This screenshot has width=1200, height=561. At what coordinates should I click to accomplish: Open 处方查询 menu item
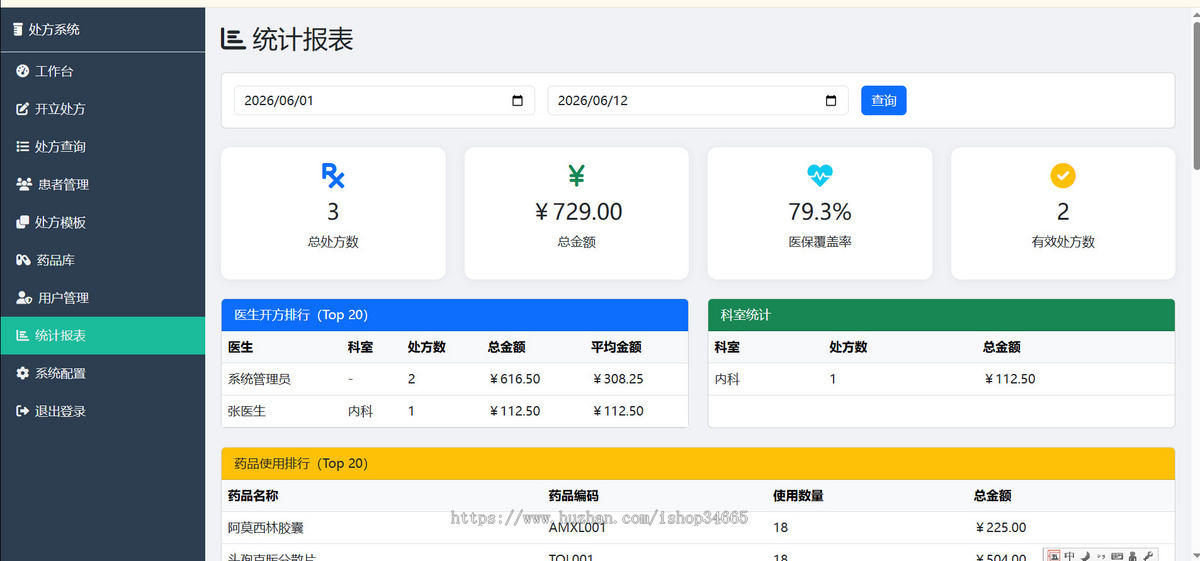click(103, 147)
